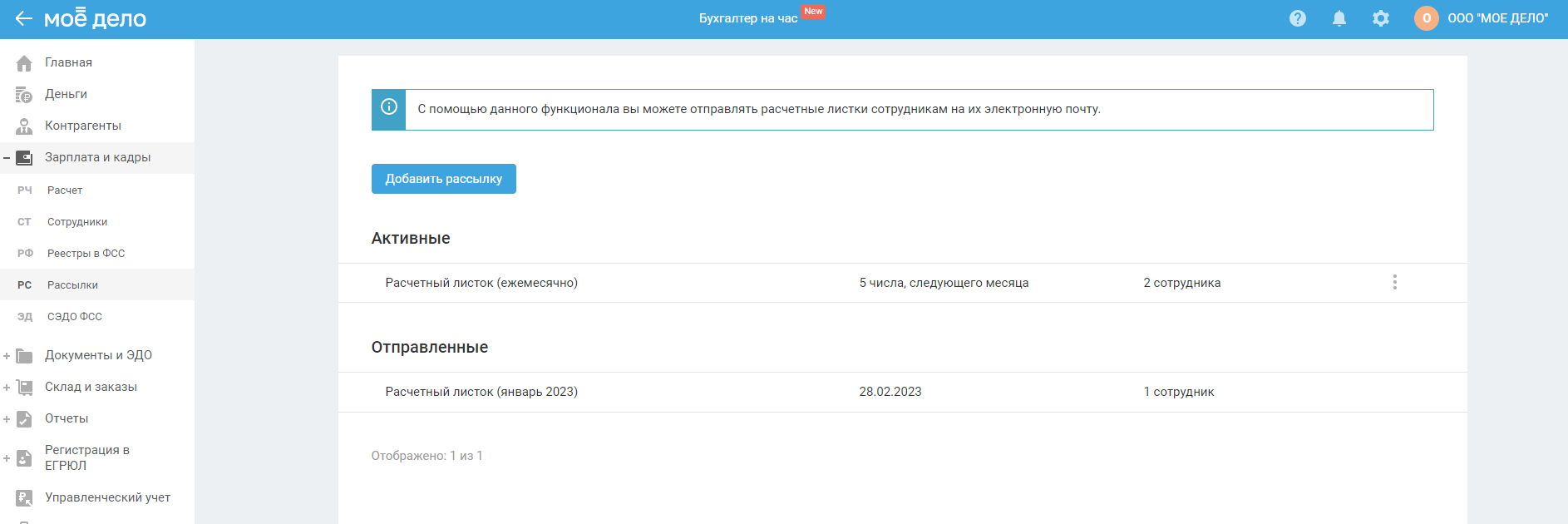Viewport: 1568px width, 524px height.
Task: Click the Управленческий учет ruble icon
Action: point(24,498)
